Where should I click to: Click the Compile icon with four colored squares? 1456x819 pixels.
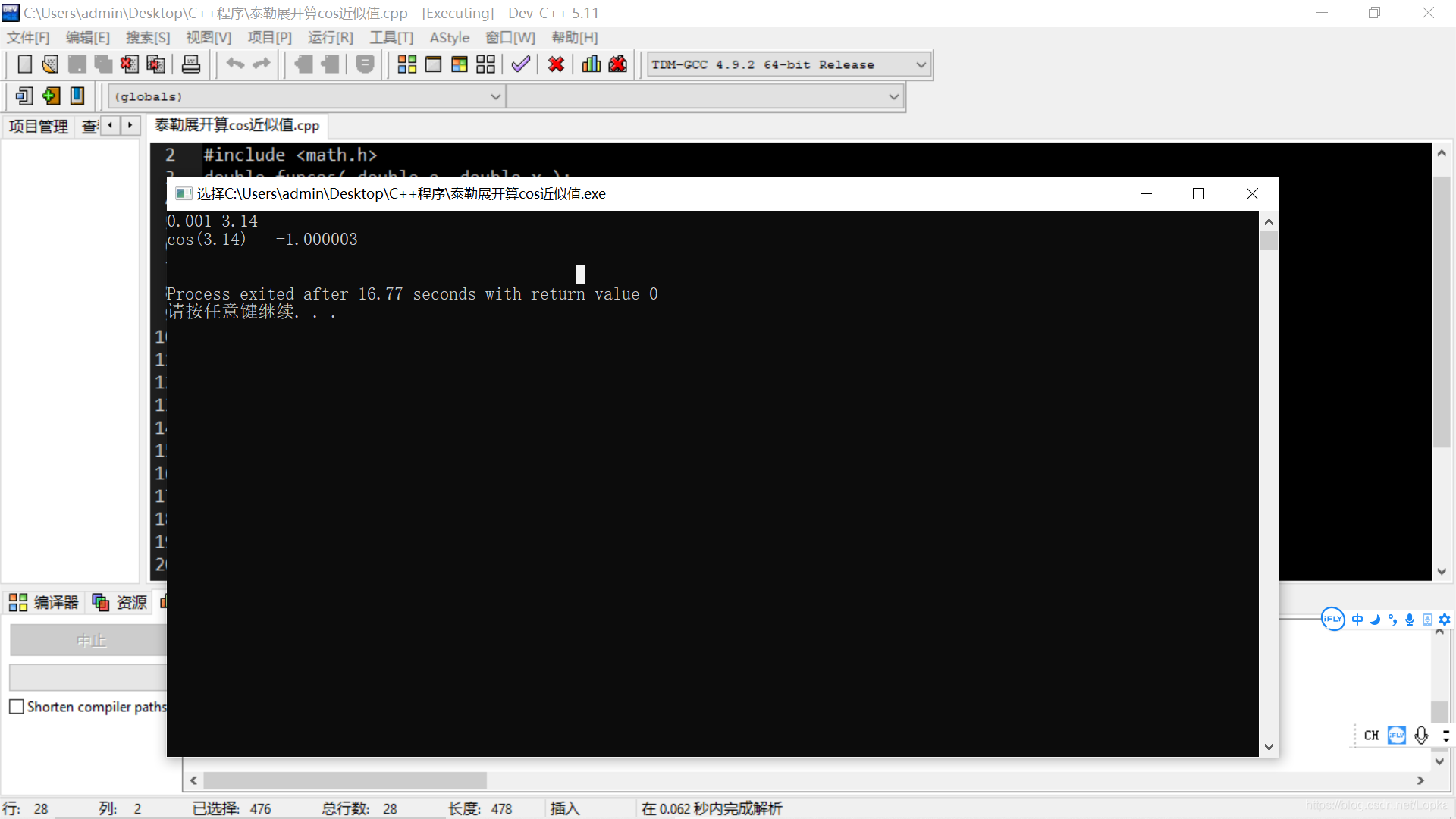tap(407, 64)
